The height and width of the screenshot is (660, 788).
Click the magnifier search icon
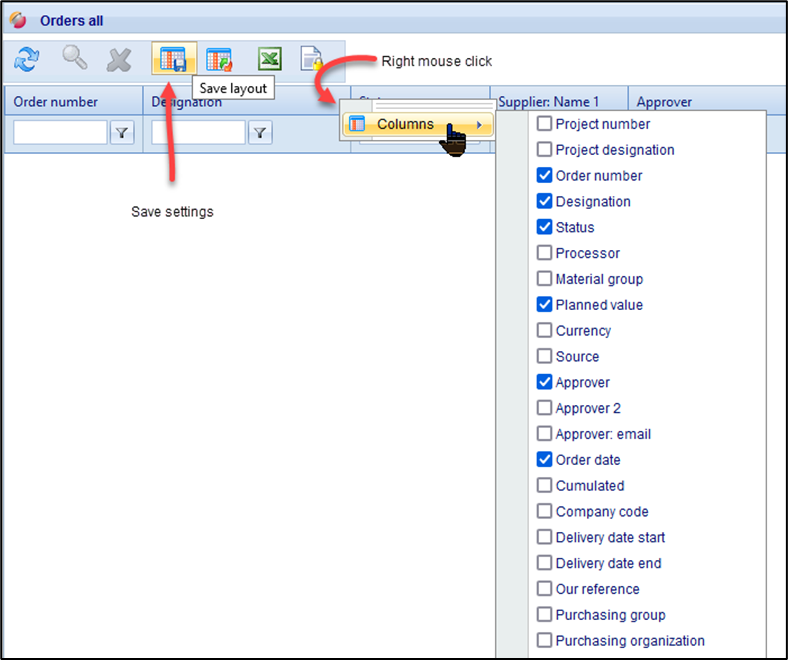74,59
